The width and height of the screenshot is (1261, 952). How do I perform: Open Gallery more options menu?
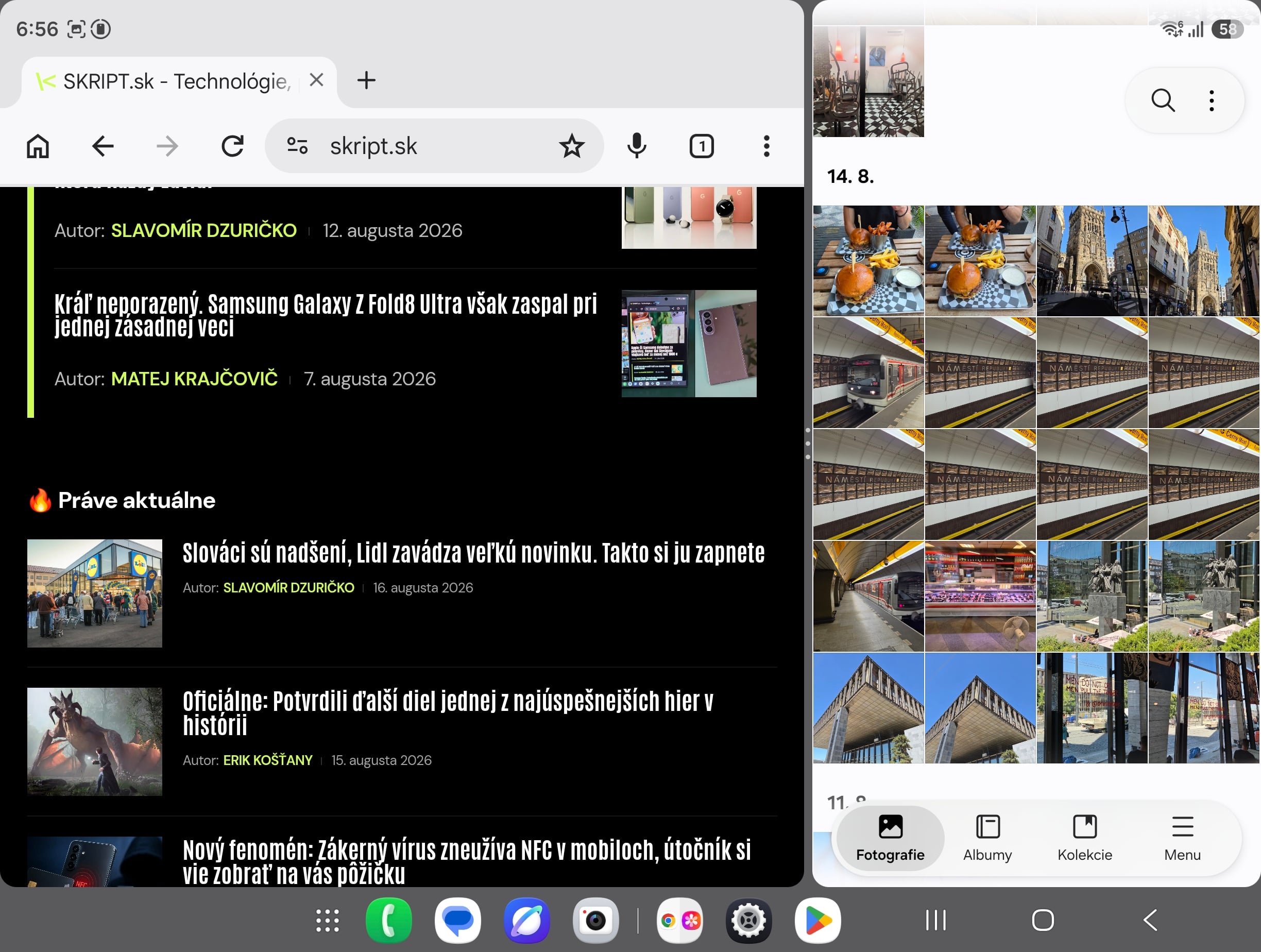(x=1212, y=100)
